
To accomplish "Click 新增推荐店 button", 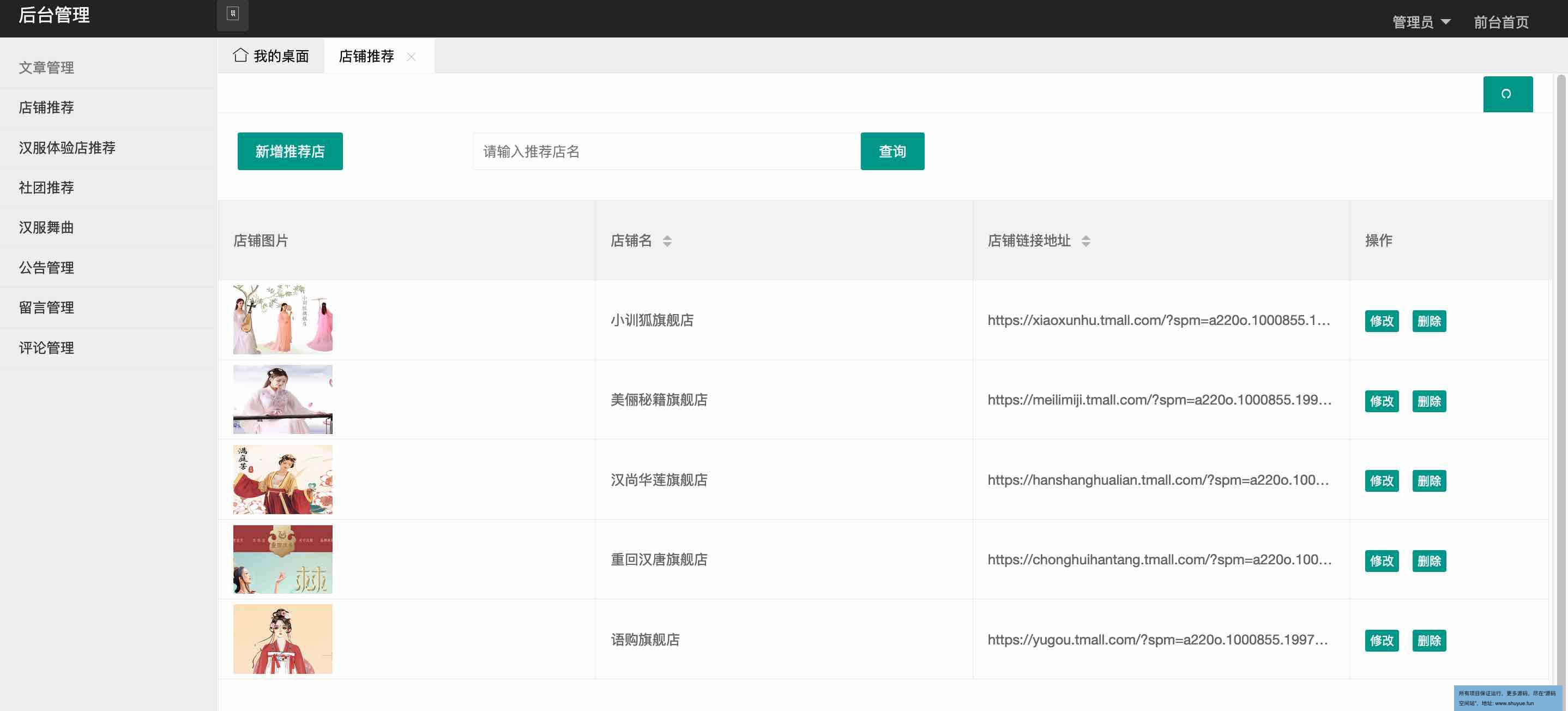I will 290,151.
